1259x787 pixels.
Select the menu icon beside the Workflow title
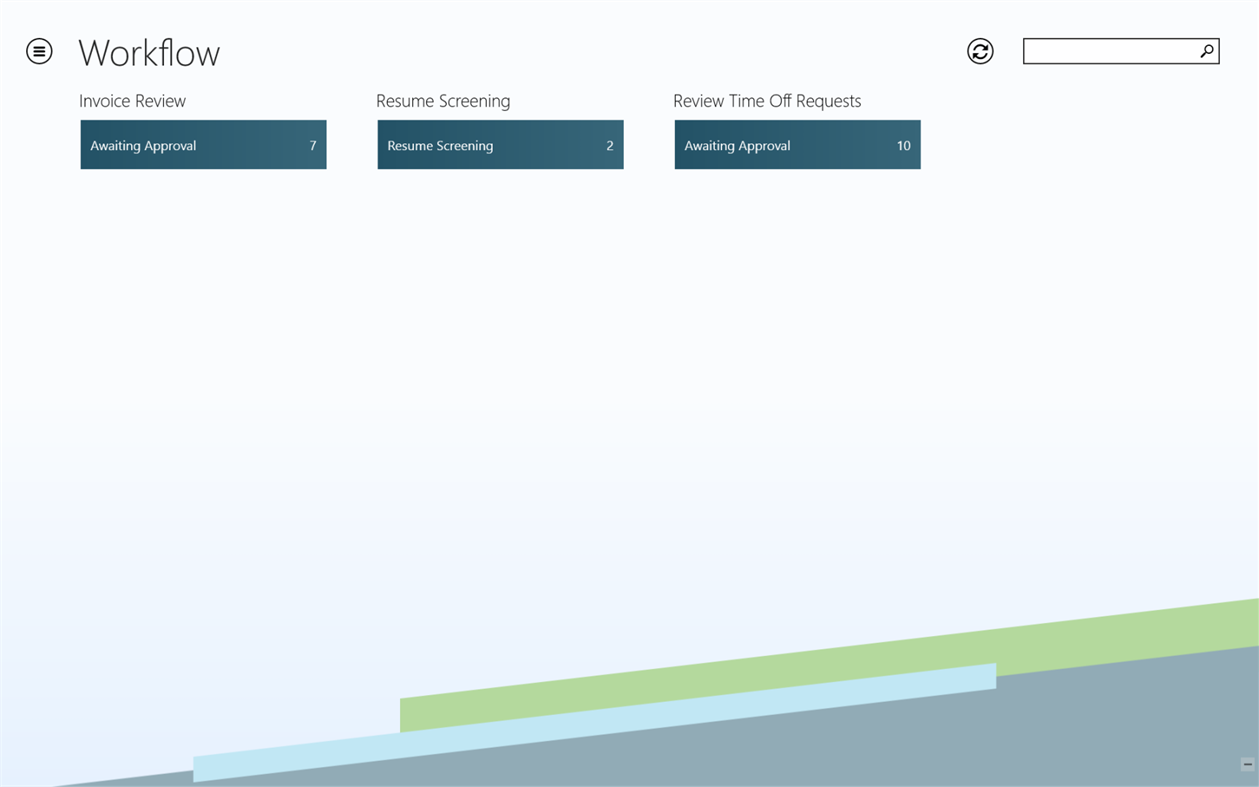click(x=38, y=50)
